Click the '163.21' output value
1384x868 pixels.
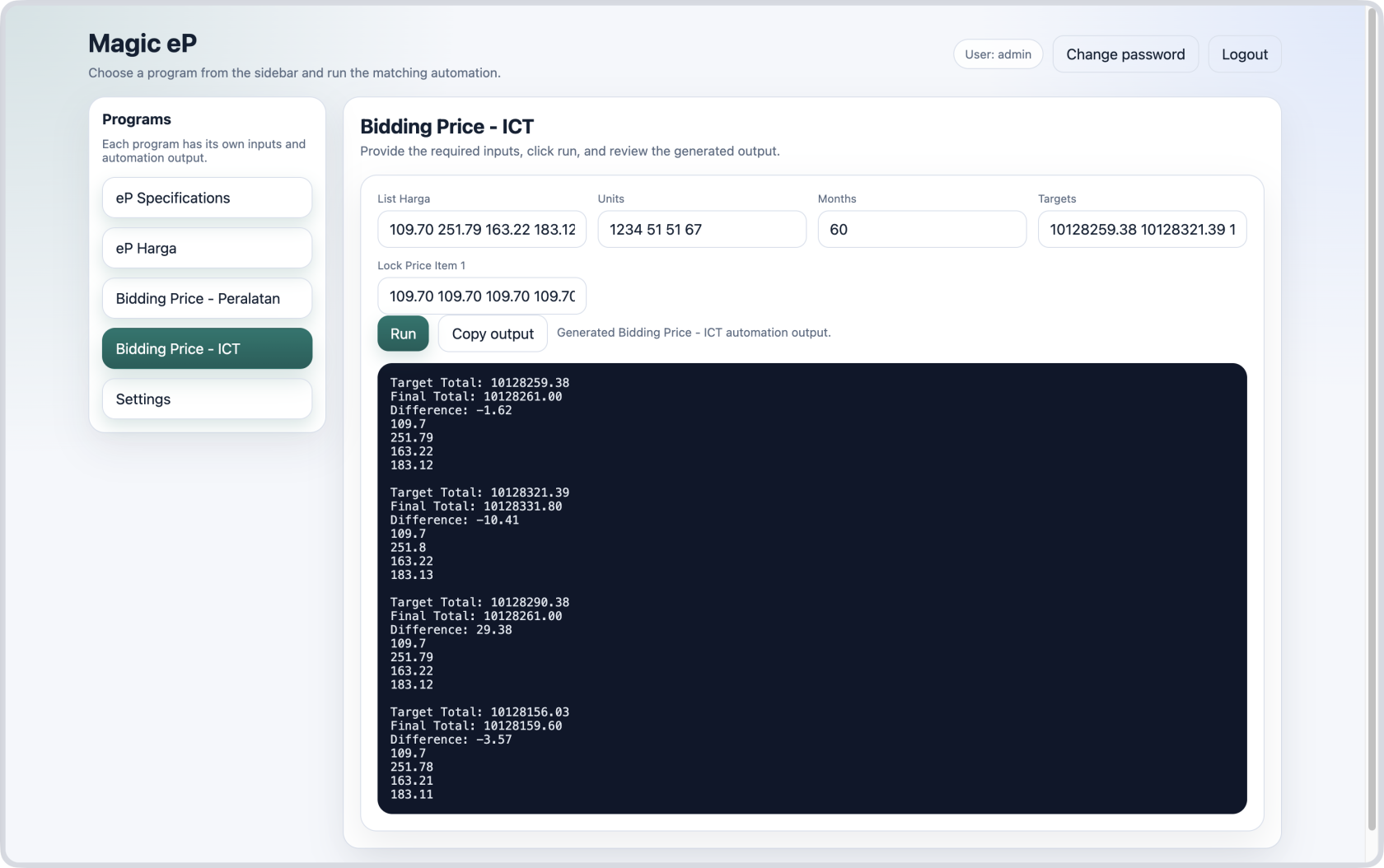pyautogui.click(x=411, y=781)
